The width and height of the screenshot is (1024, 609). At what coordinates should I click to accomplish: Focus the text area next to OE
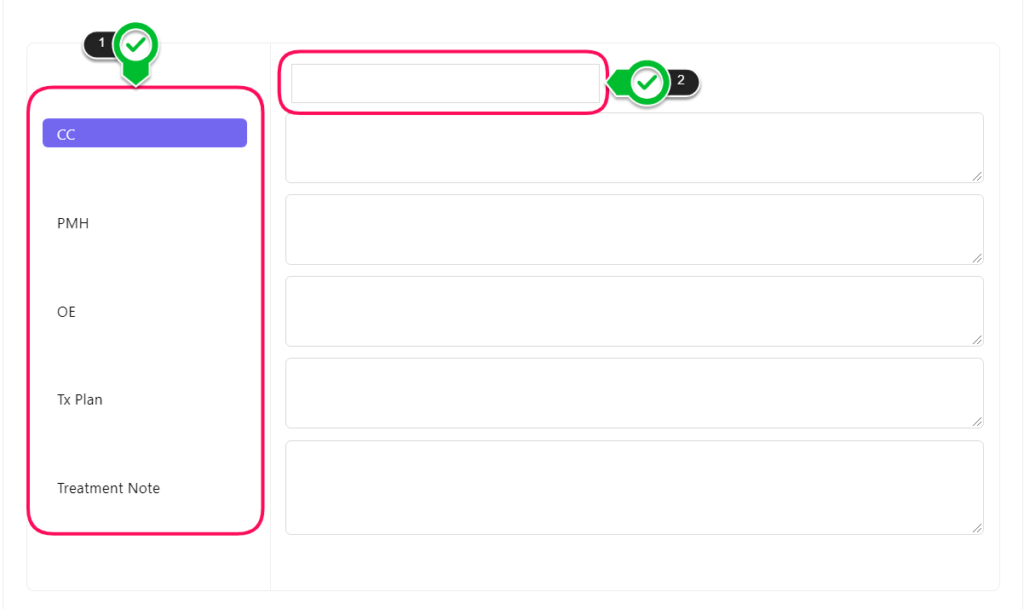633,311
